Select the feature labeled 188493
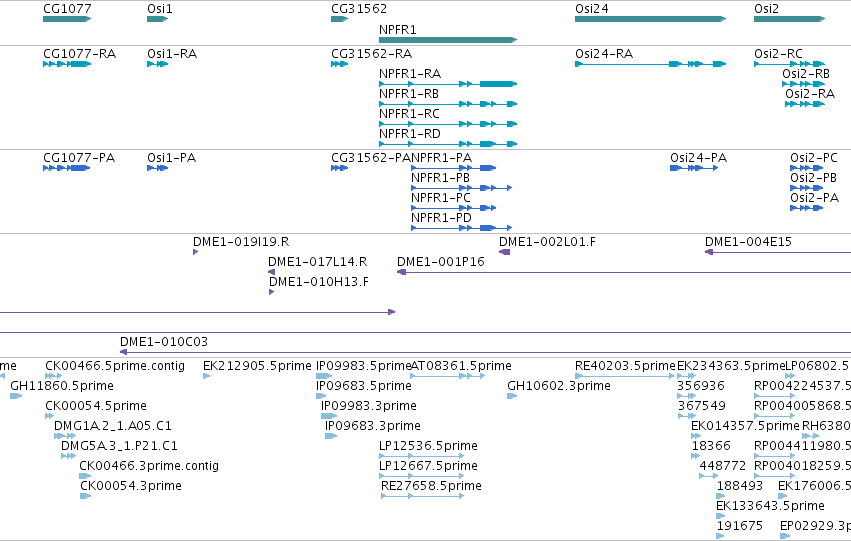Viewport: 851px width, 541px height. coord(740,487)
